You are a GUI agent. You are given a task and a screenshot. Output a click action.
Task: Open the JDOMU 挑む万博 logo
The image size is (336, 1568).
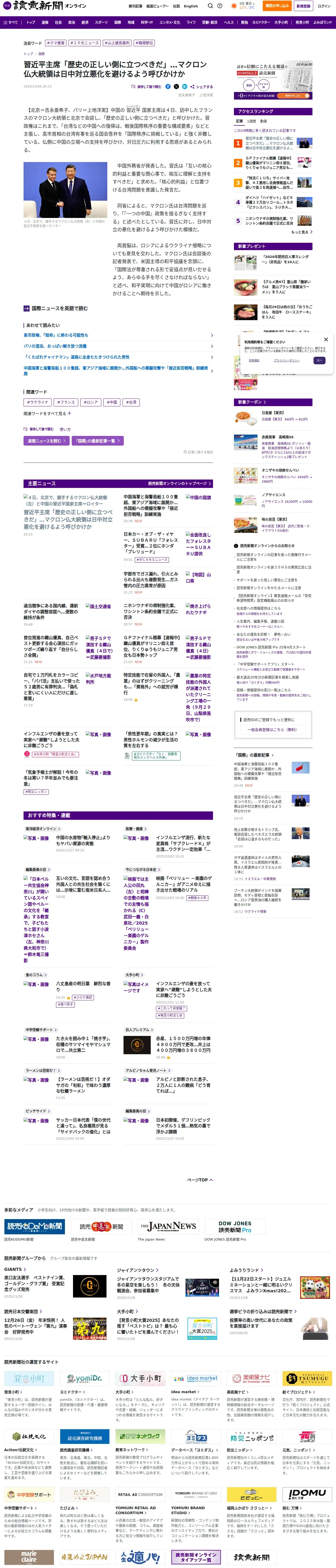pos(307,1494)
